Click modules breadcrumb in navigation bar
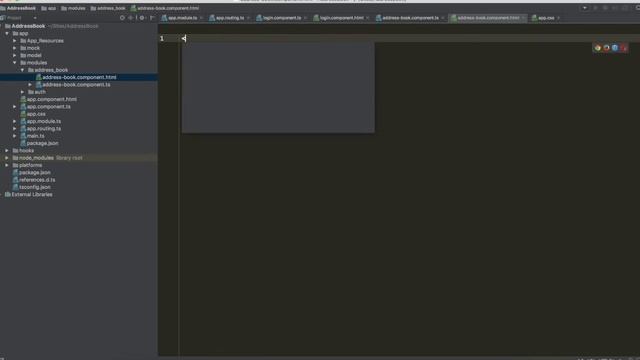This screenshot has height=360, width=640. [73, 8]
